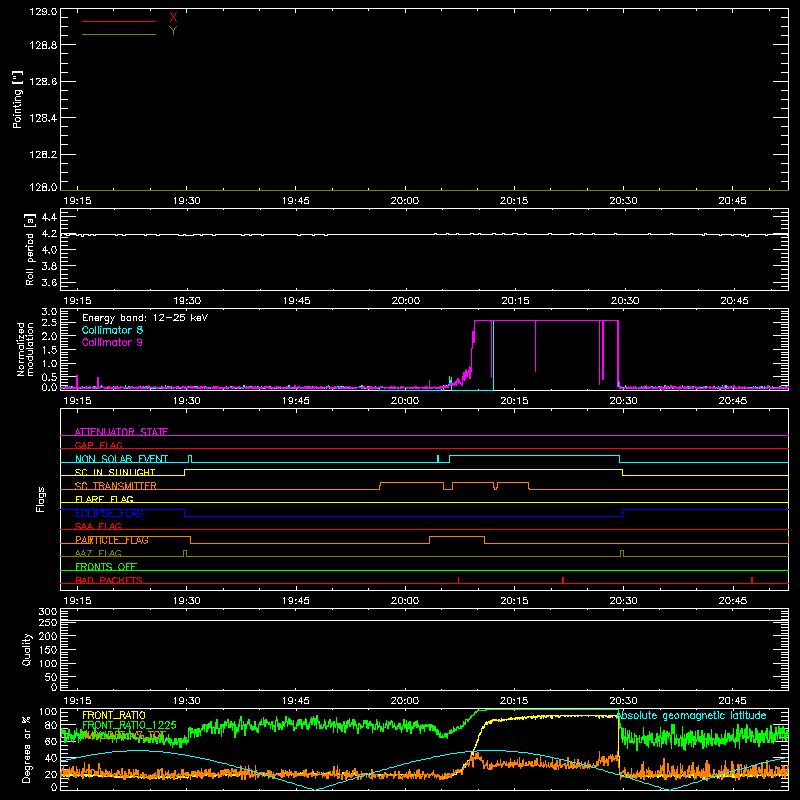Click the olive flag label below PARTICLE_FLAG
Viewport: 800px width, 800px height.
tap(98, 553)
